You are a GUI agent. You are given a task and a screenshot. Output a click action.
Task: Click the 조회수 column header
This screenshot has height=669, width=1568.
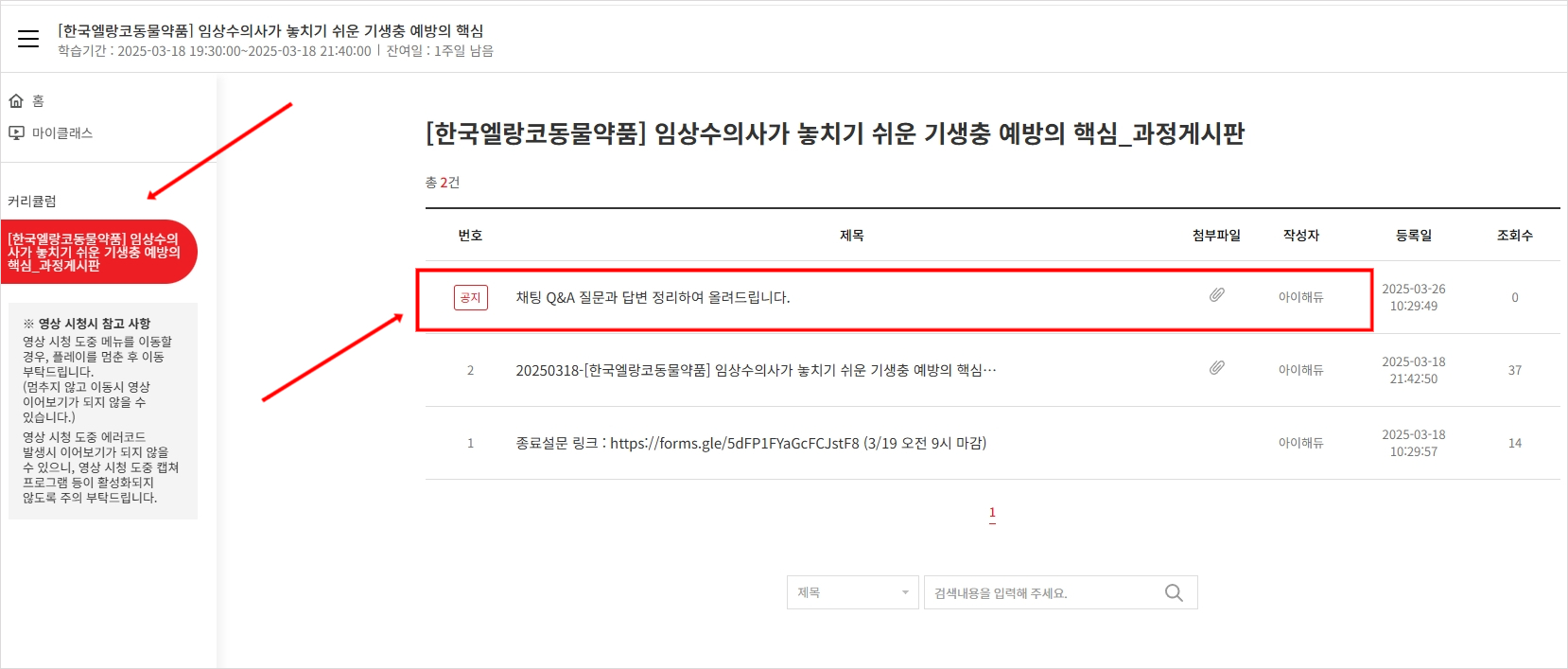pos(1515,235)
